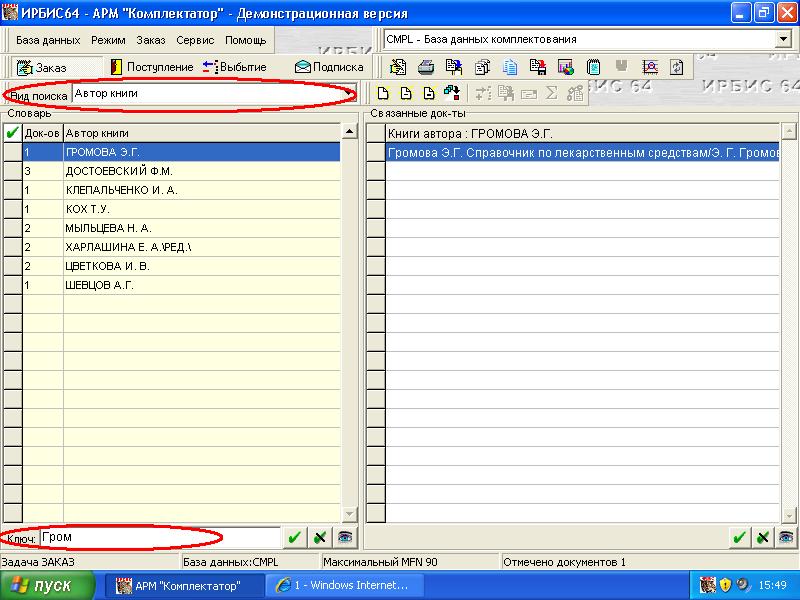Click the notepad icon in toolbar
The width and height of the screenshot is (800, 600).
(x=594, y=67)
